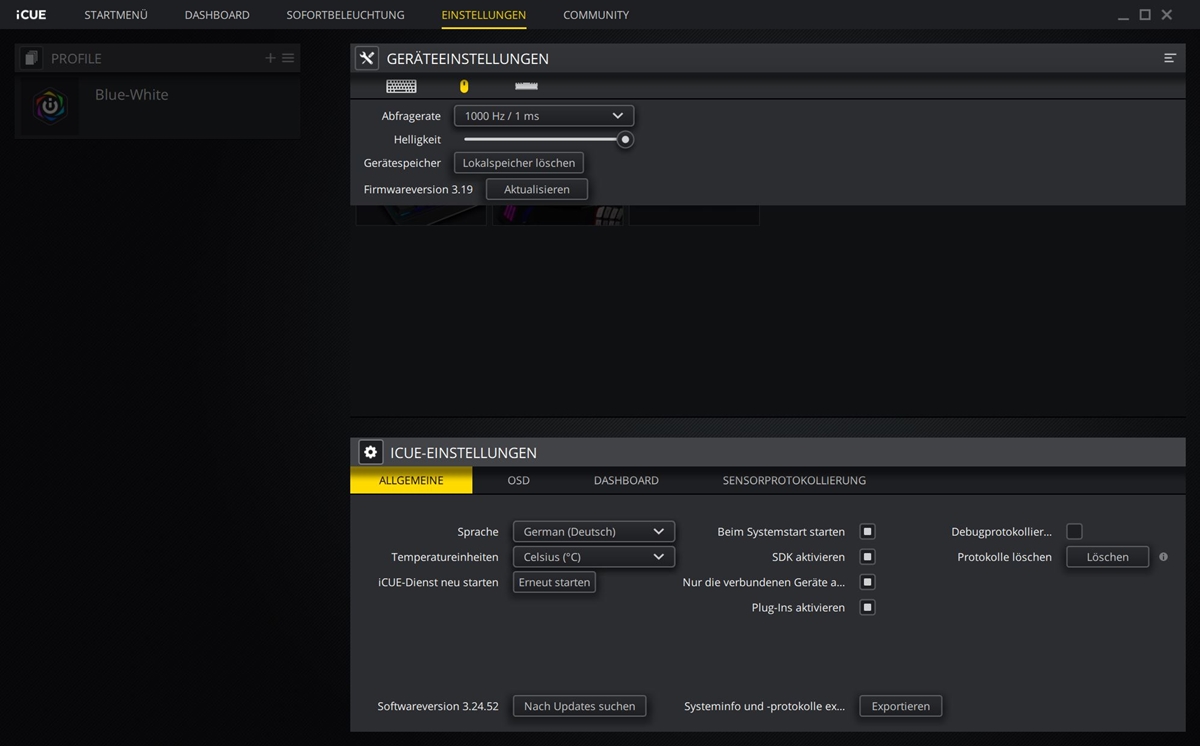Add a new profile with plus icon

coord(270,58)
